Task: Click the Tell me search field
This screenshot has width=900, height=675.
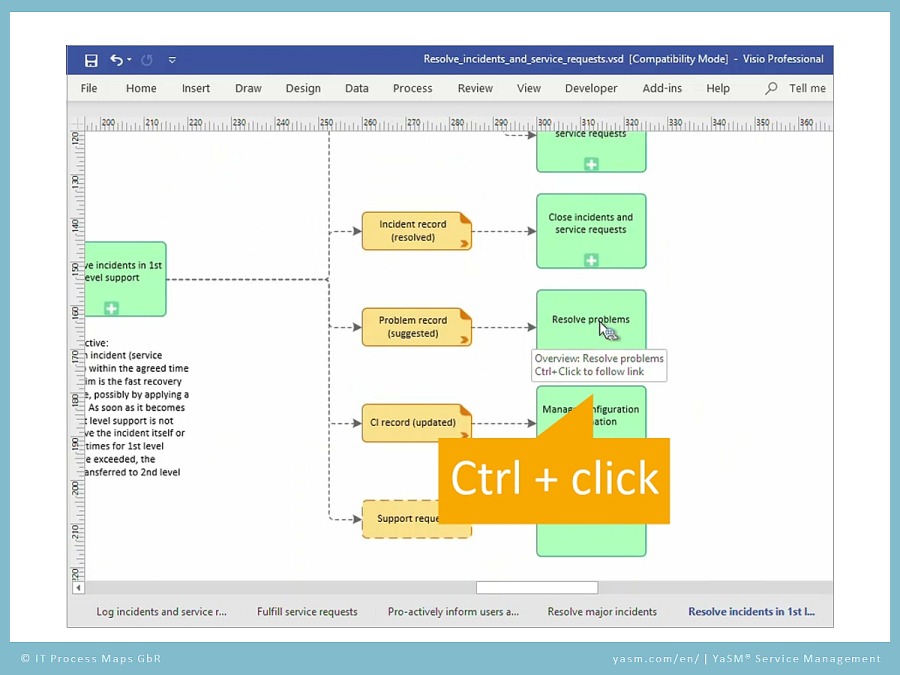Action: click(x=807, y=88)
